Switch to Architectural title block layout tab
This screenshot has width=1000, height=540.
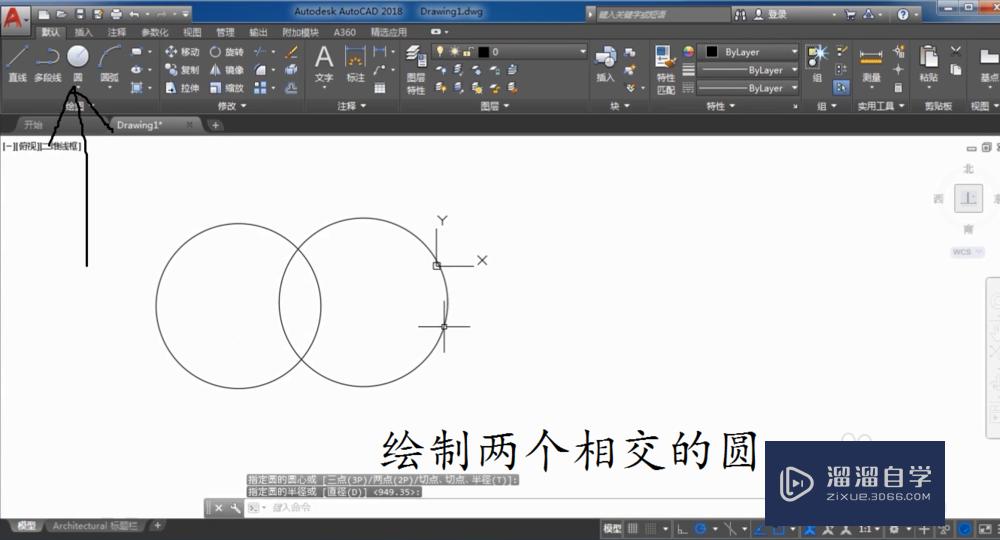click(95, 526)
